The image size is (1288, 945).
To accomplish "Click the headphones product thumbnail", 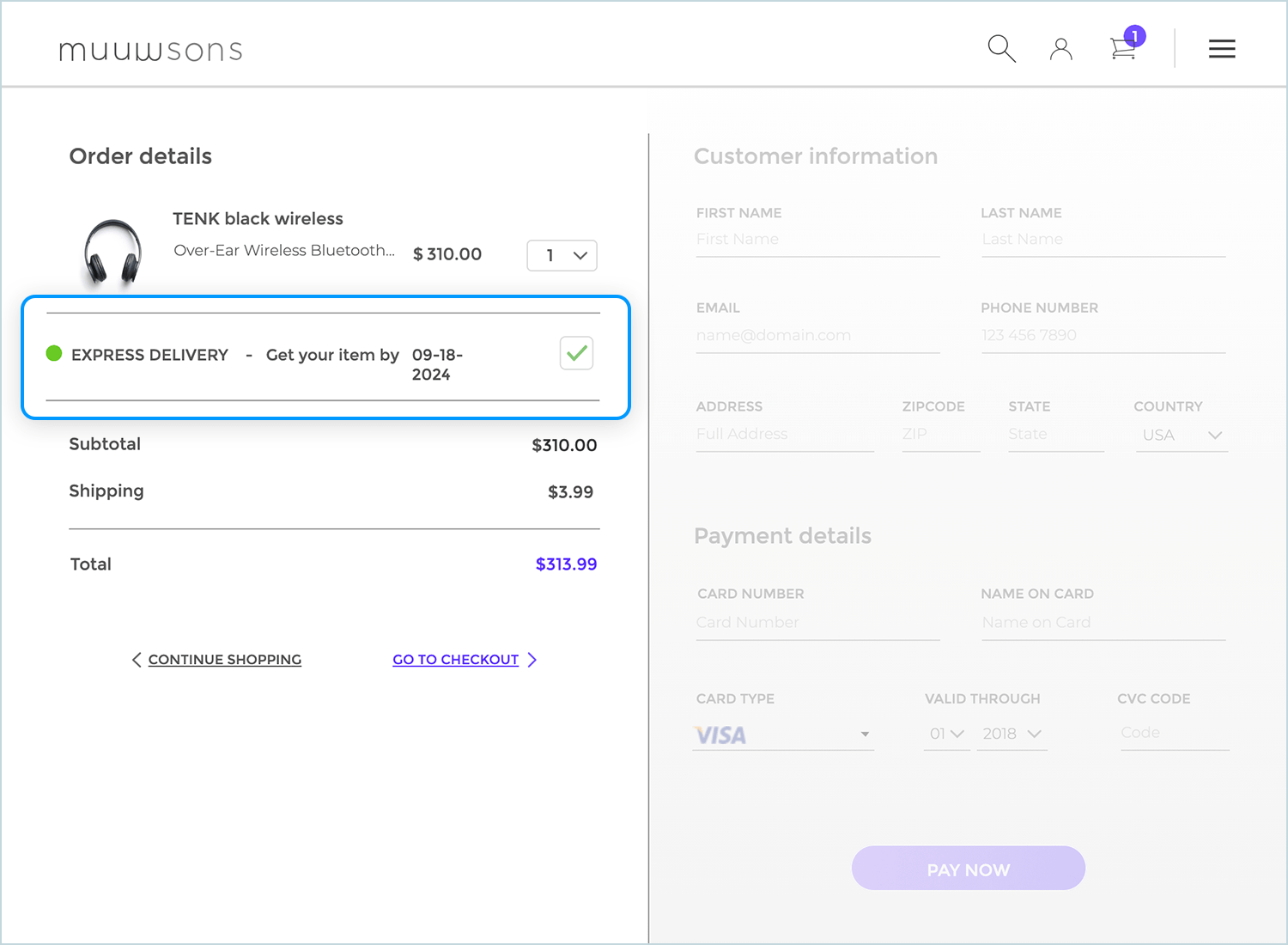I will coord(112,253).
